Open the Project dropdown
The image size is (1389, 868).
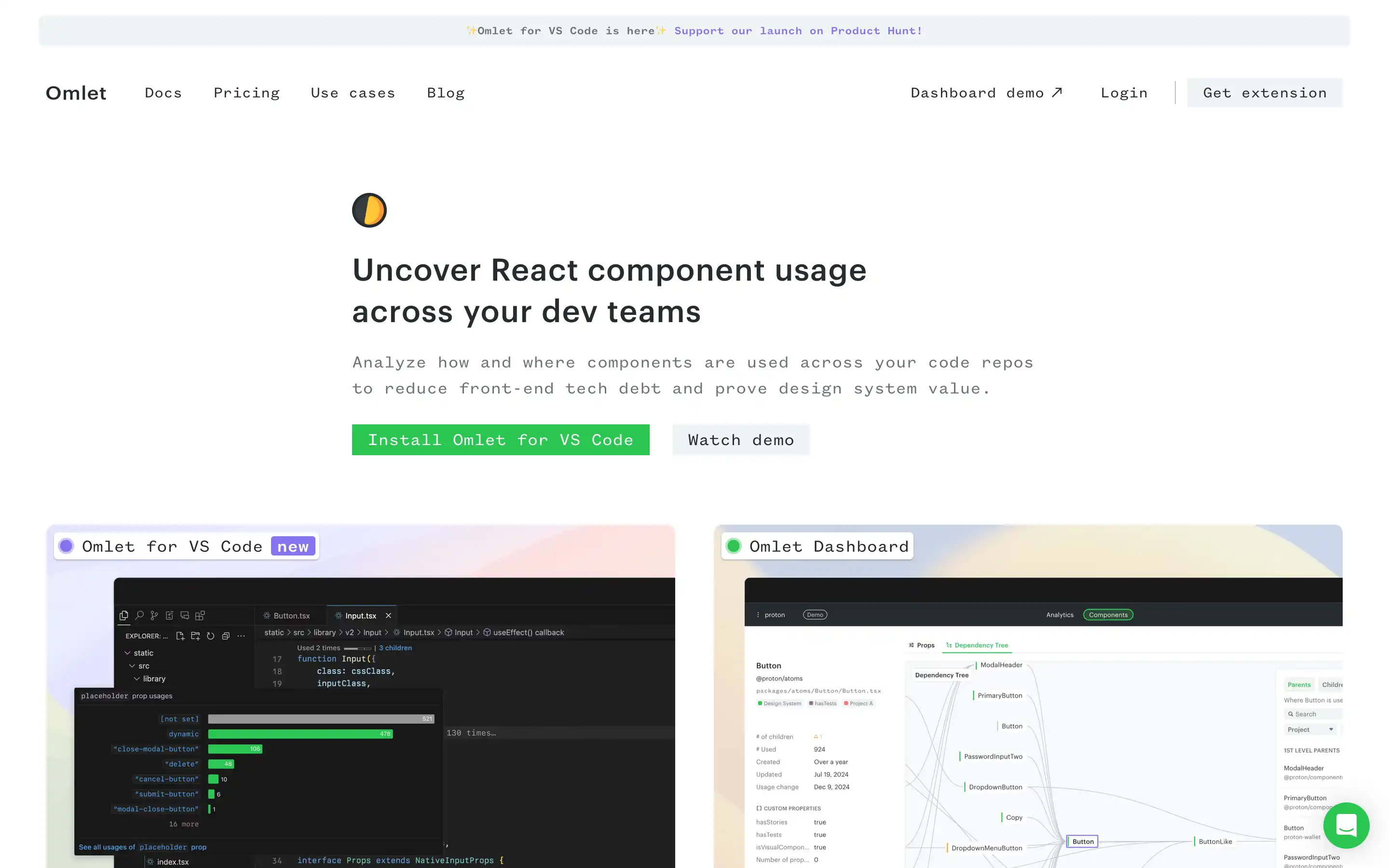(1310, 730)
